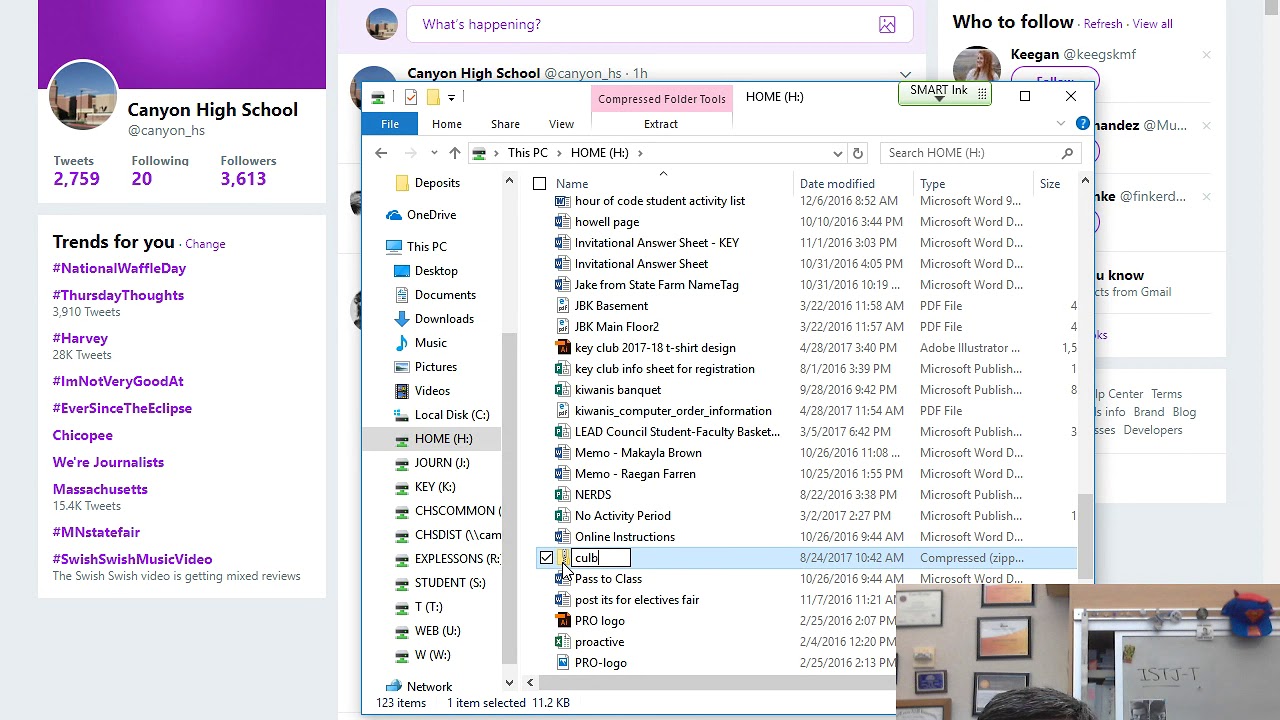
Task: Sort by Date modified column header
Action: [837, 184]
